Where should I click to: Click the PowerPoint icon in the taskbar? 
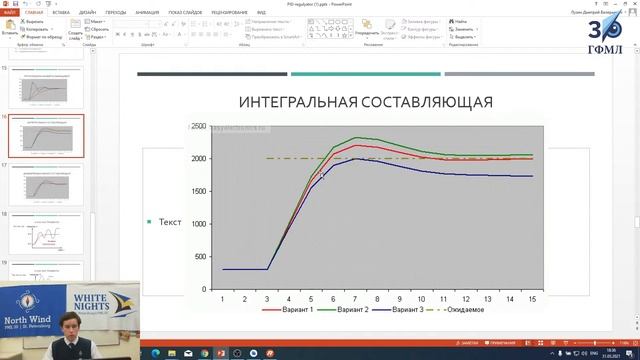click(221, 353)
